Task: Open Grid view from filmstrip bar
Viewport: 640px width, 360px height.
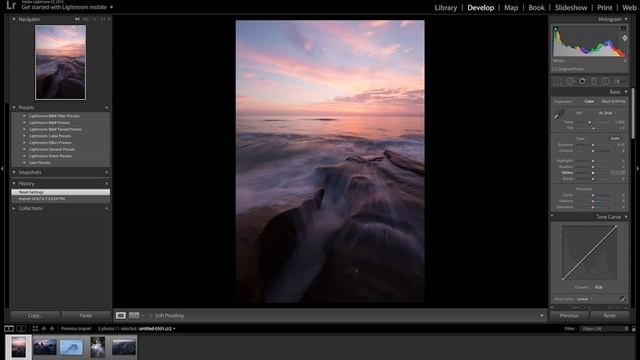Action: pyautogui.click(x=35, y=329)
